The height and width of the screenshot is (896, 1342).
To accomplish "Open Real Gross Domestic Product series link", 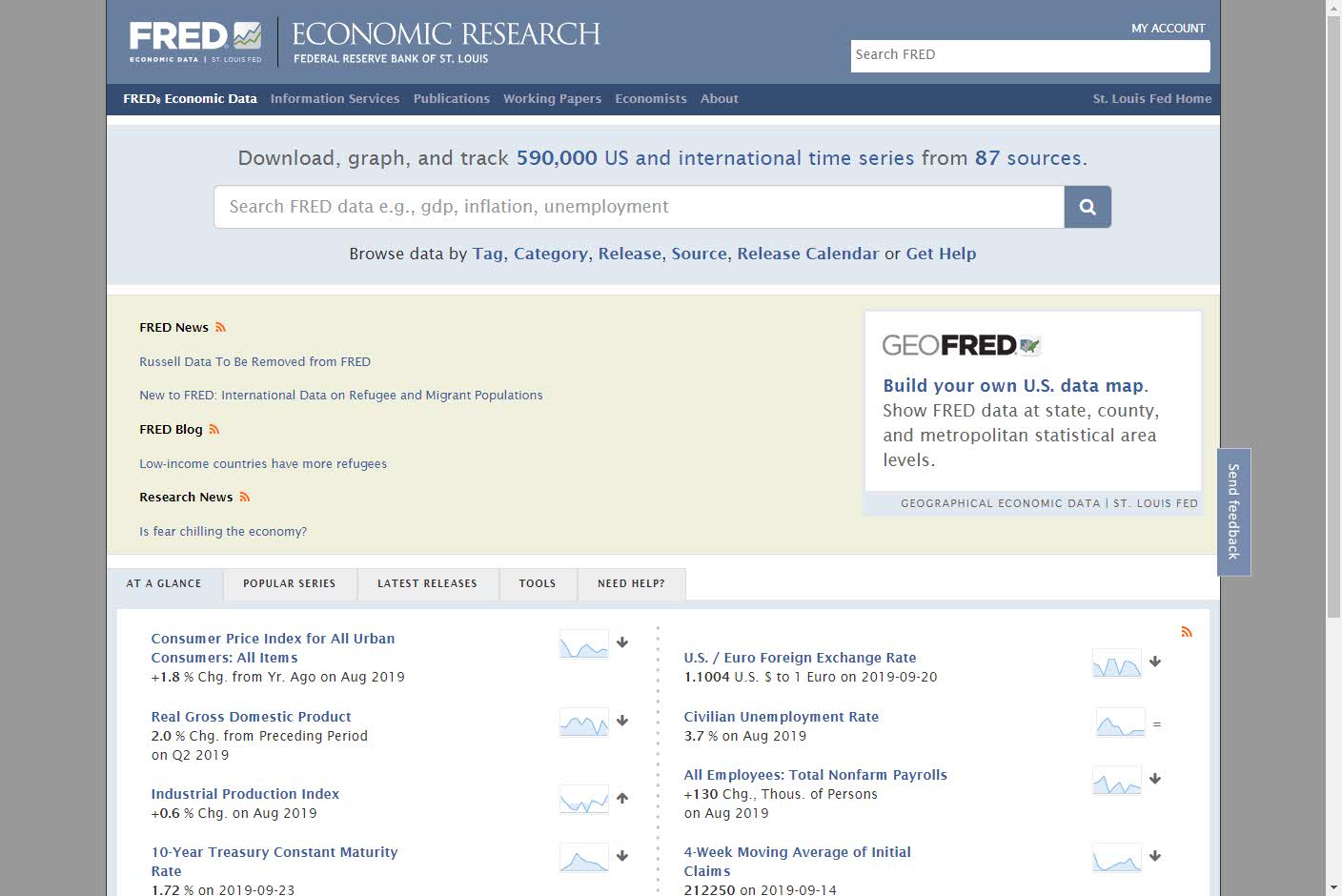I will tap(251, 717).
